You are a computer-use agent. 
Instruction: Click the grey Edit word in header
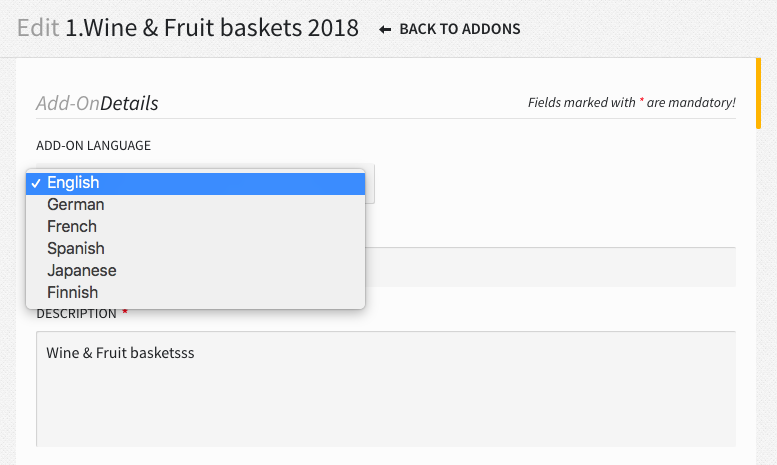pos(38,28)
